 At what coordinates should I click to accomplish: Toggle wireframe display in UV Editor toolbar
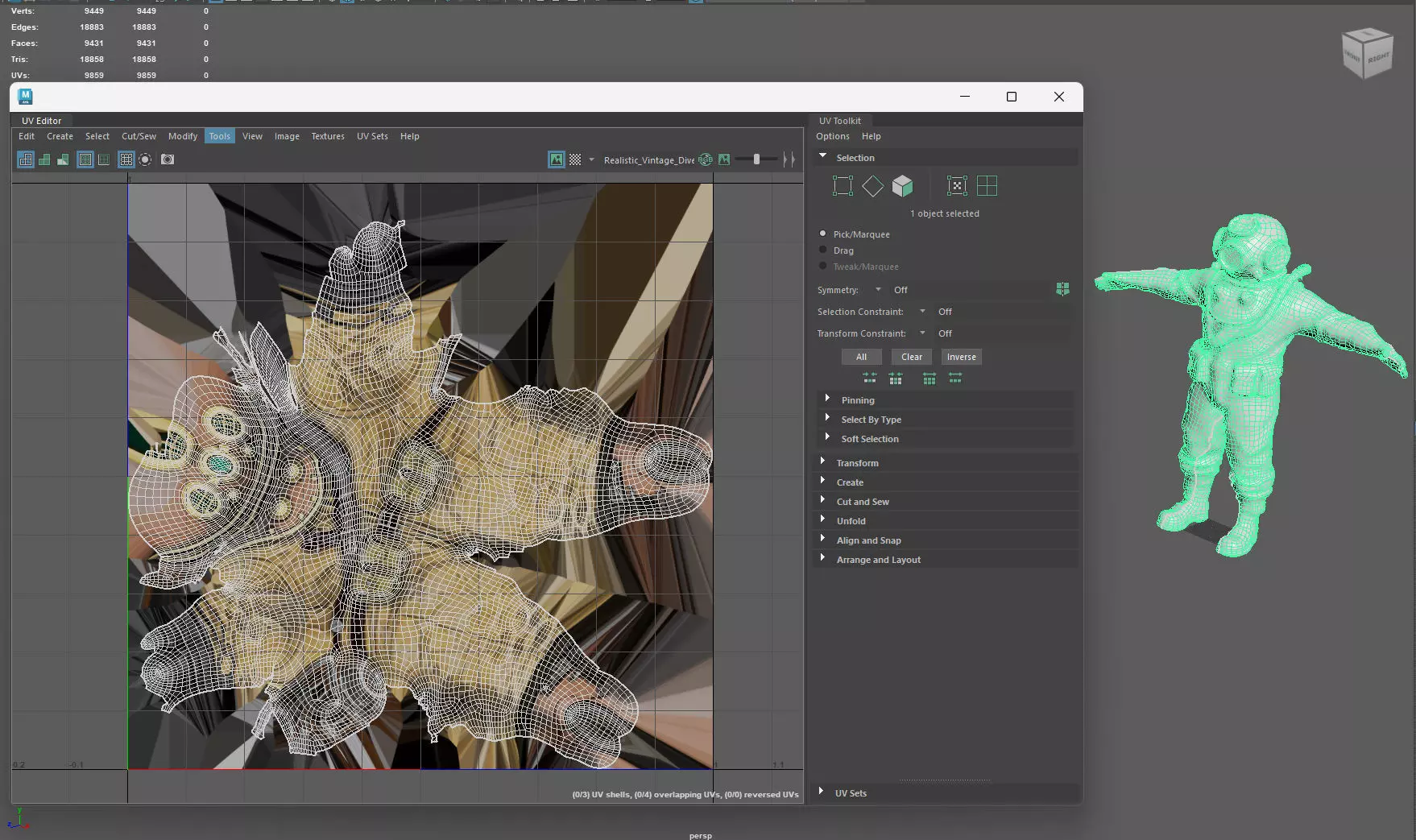click(x=26, y=159)
